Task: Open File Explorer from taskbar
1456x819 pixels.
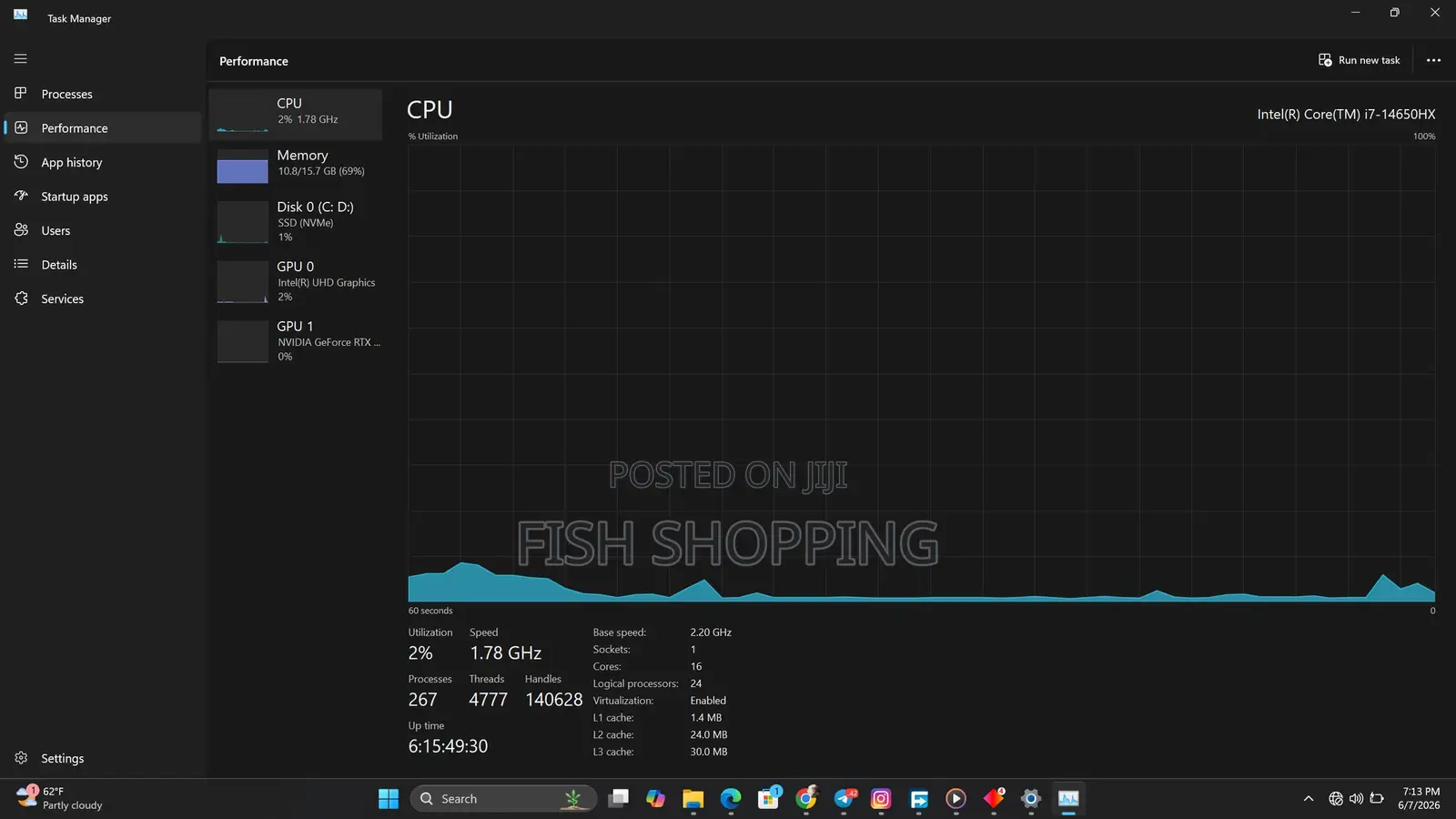Action: click(693, 799)
